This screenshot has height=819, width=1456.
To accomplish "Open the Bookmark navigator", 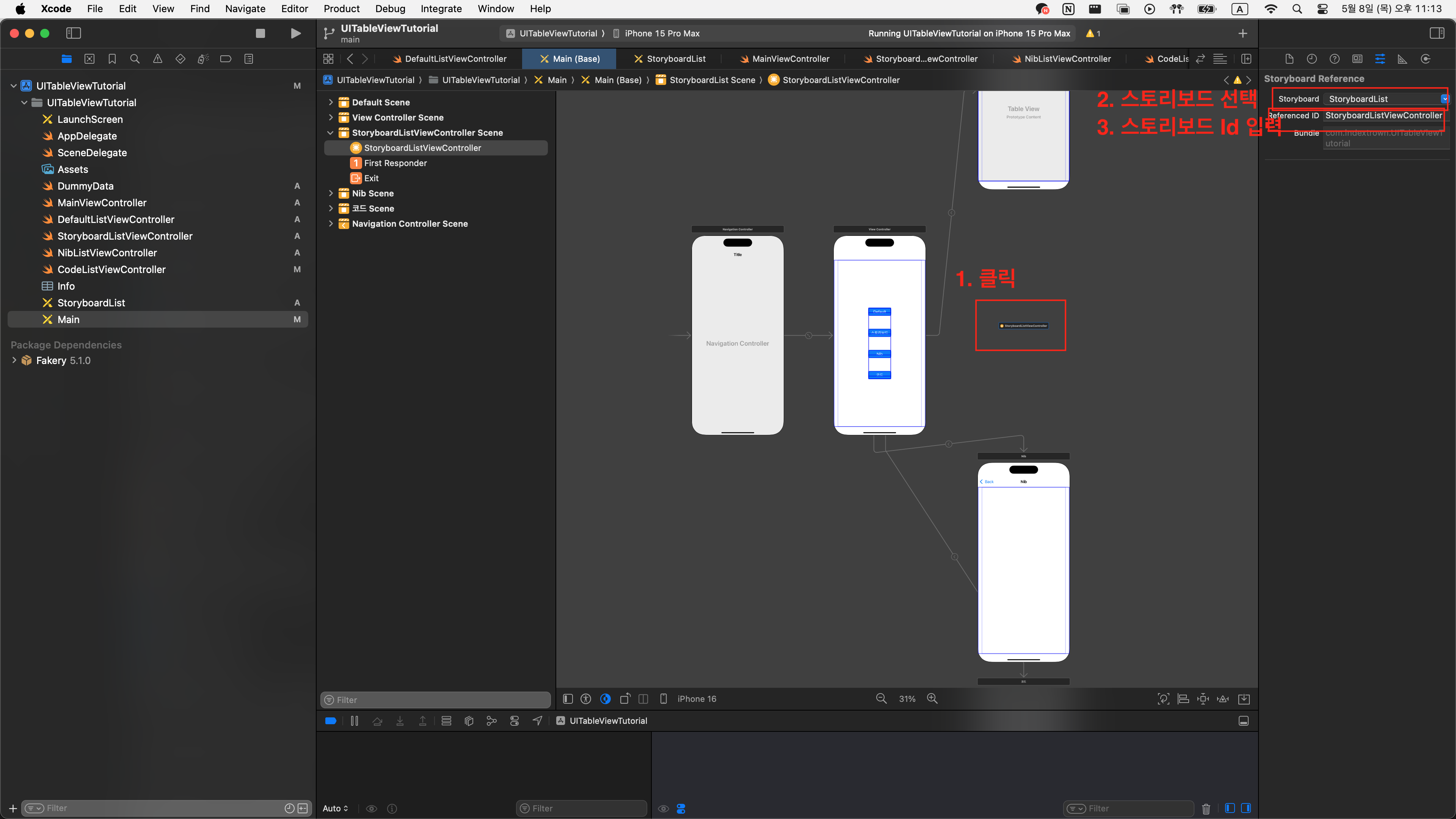I will point(112,59).
